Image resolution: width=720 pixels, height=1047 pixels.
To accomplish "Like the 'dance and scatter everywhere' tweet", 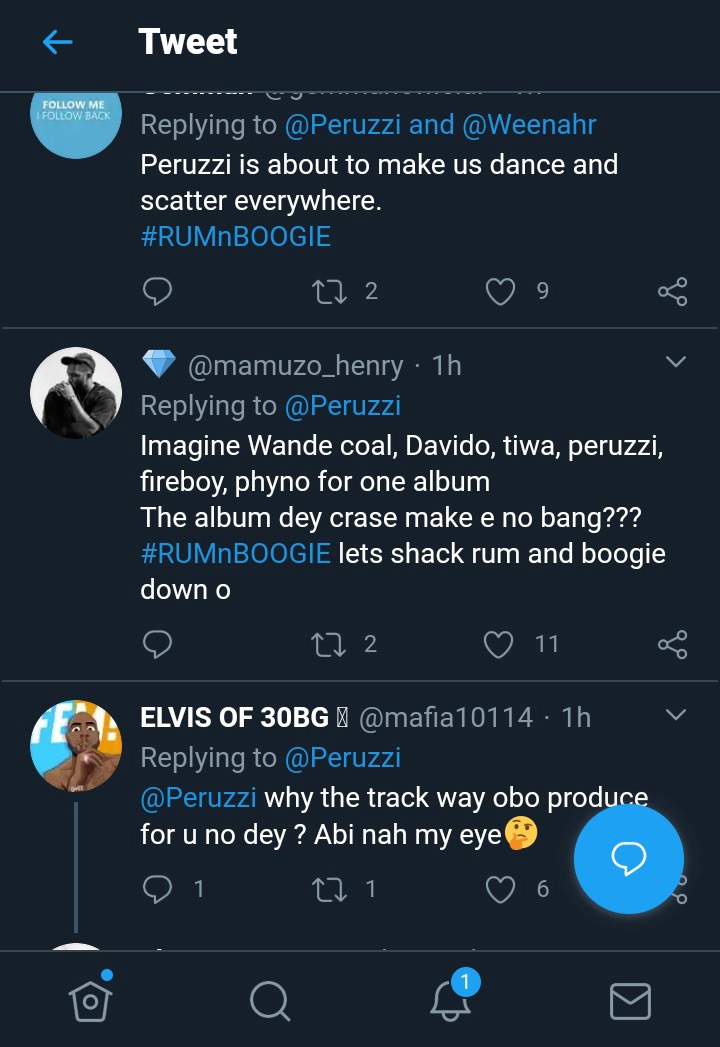I will 499,291.
